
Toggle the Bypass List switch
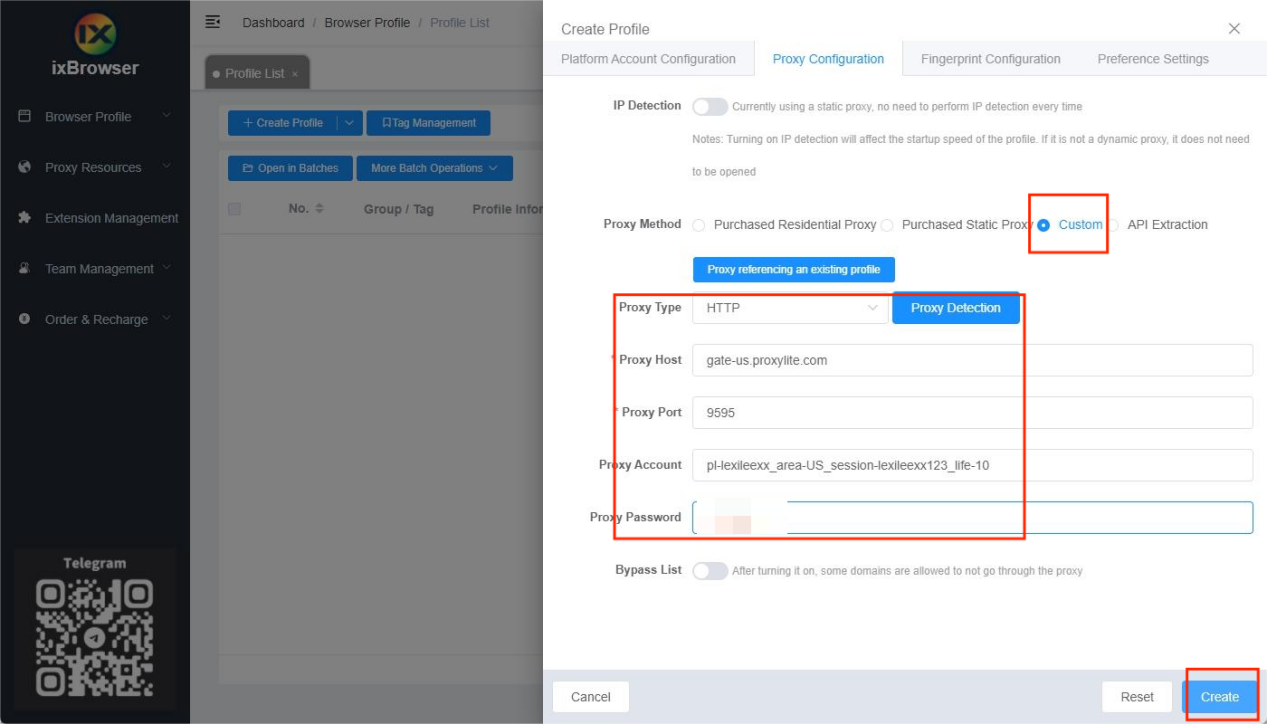pos(710,570)
